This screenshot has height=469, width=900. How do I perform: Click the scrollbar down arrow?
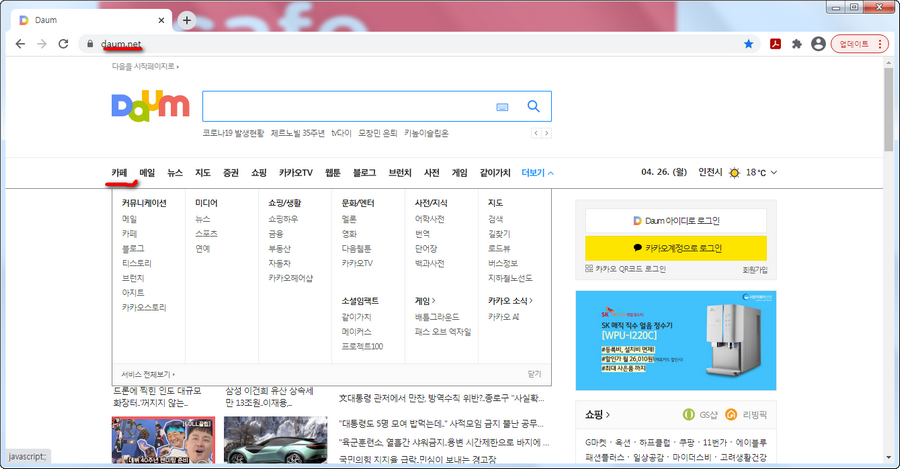click(x=889, y=458)
